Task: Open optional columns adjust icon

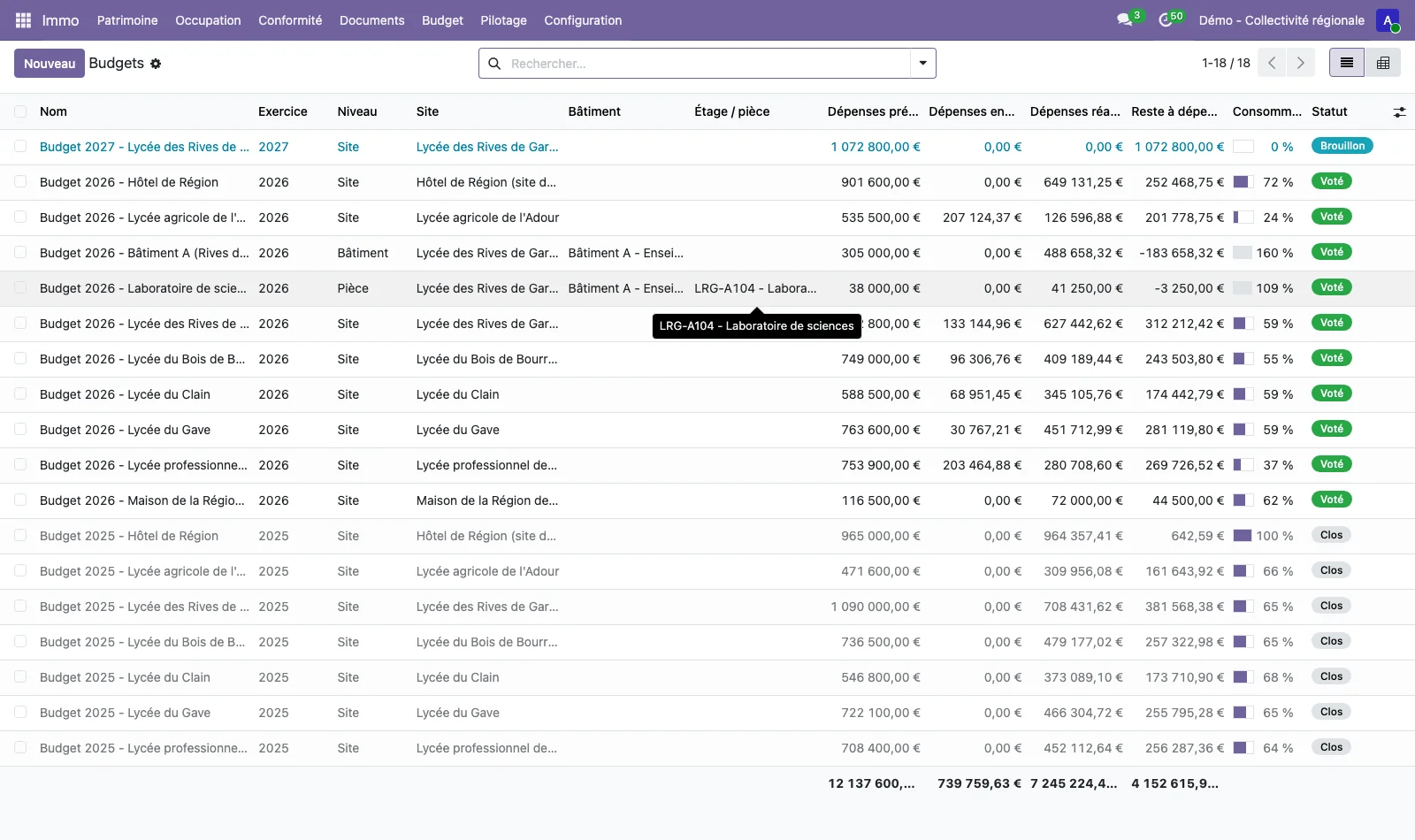Action: click(x=1399, y=112)
